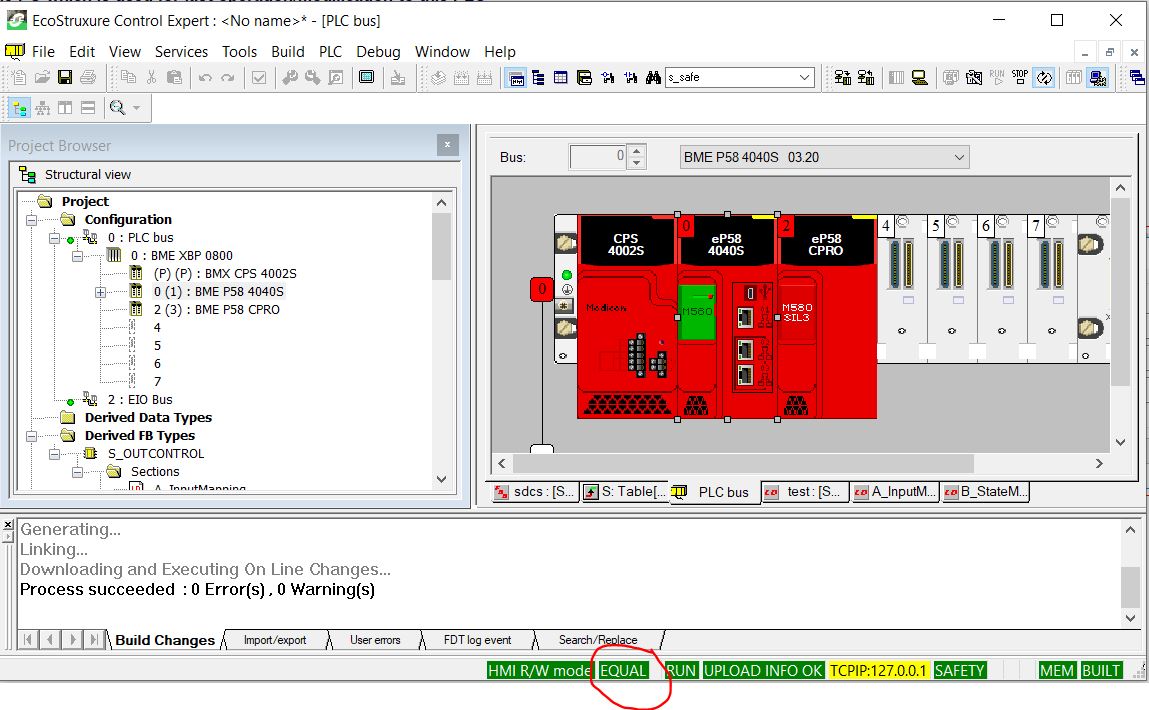Open the BME P58 4040S CPU dropdown
This screenshot has height=710, width=1149.
824,157
